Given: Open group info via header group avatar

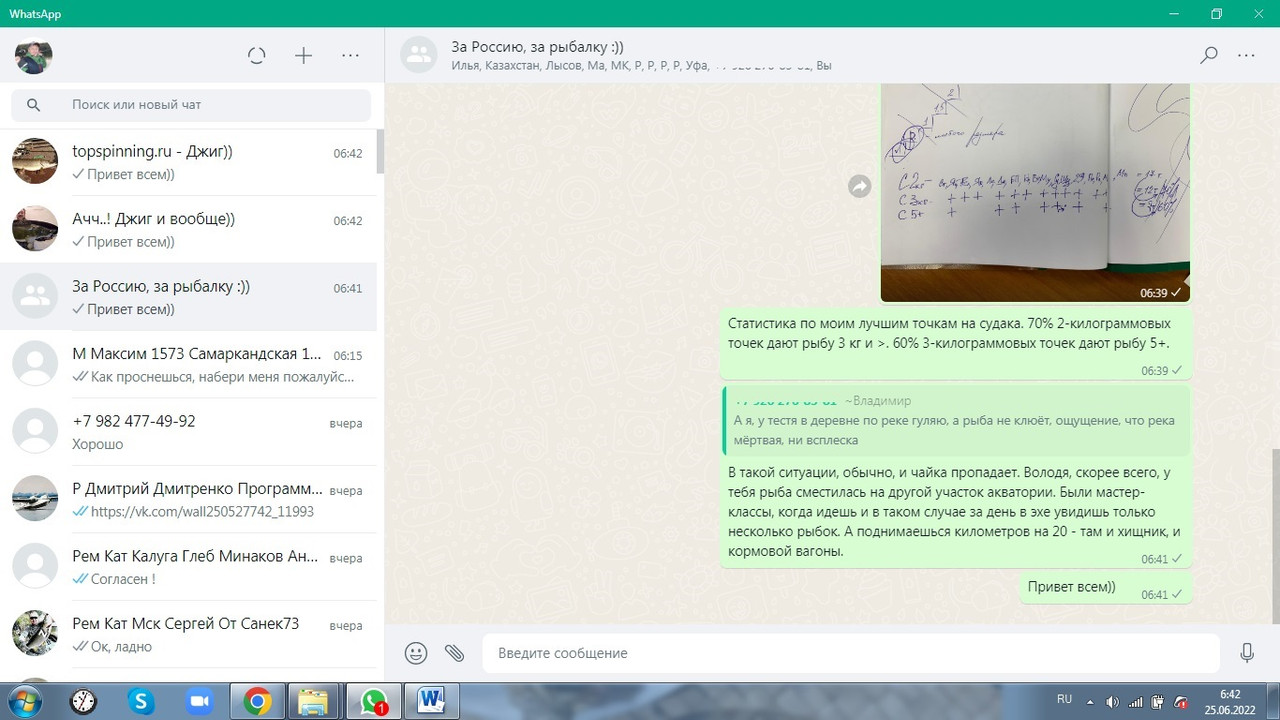Looking at the screenshot, I should (420, 56).
